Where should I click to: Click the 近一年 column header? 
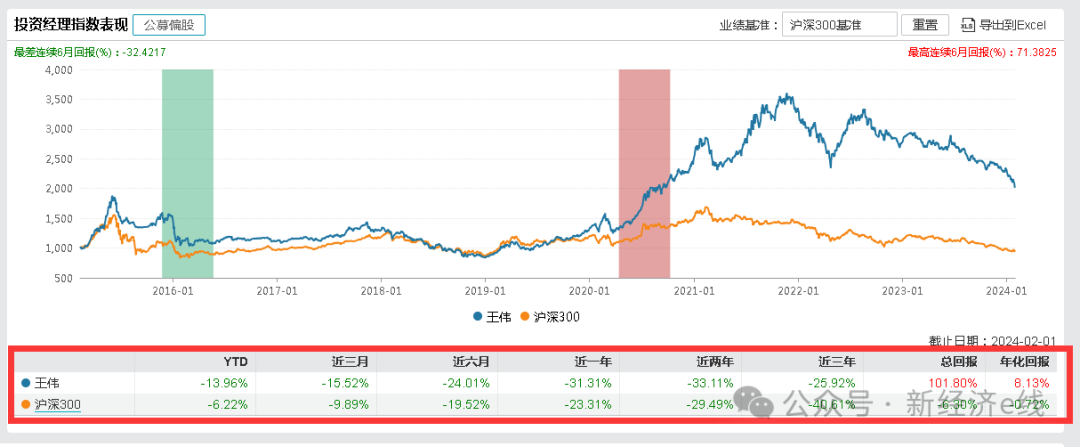[595, 360]
